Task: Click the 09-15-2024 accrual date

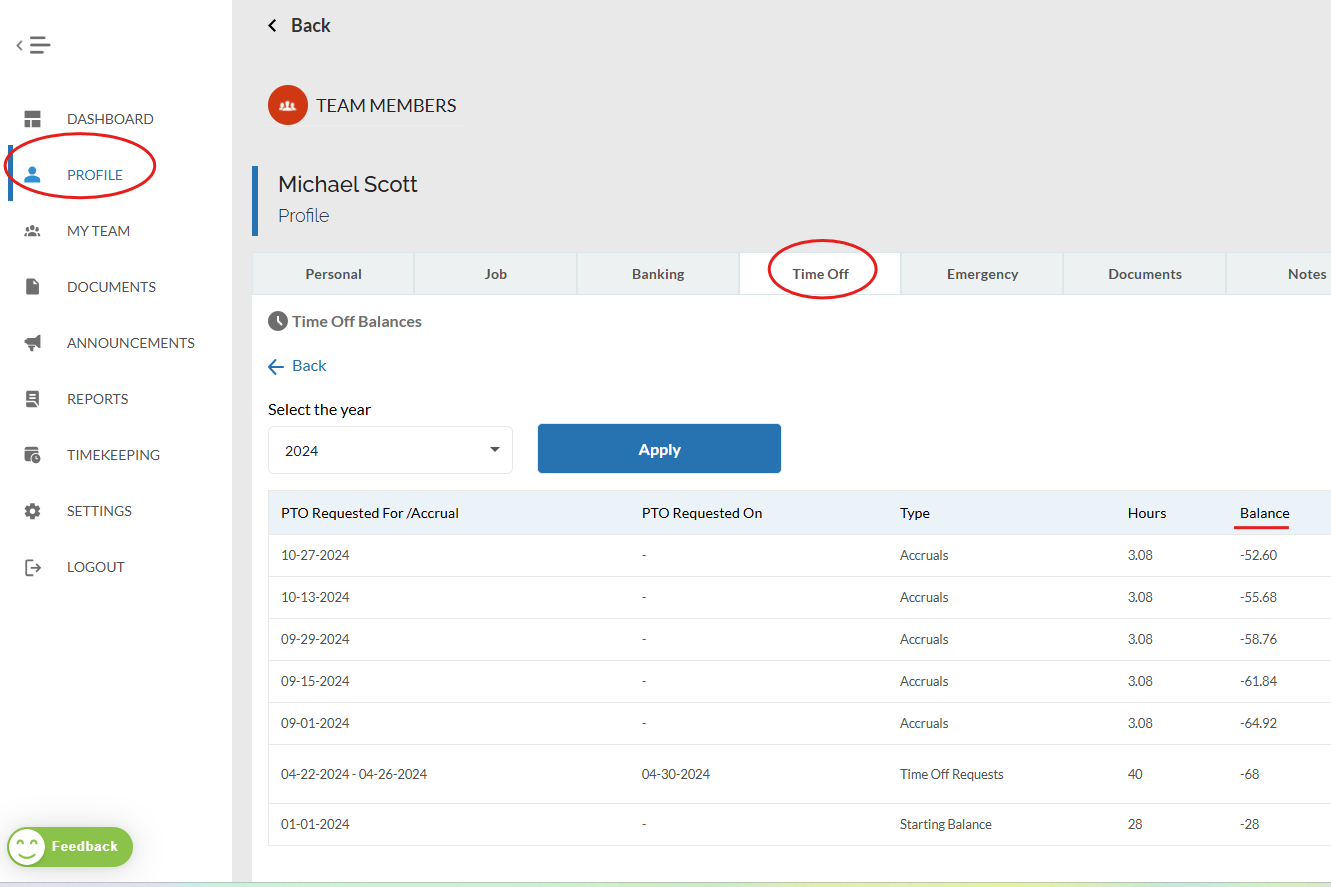Action: click(x=315, y=681)
